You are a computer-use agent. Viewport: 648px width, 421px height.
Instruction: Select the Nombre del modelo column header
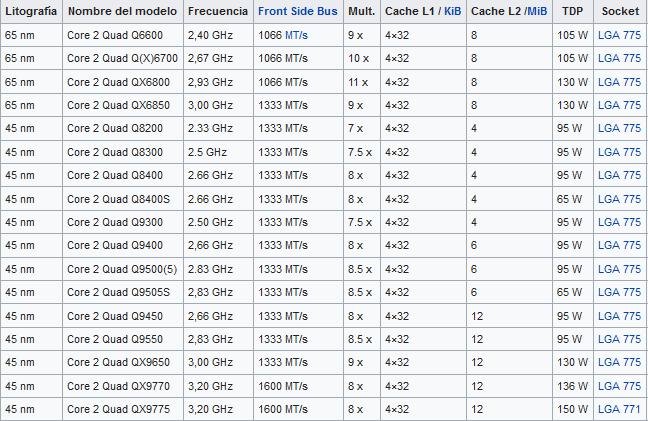point(123,11)
